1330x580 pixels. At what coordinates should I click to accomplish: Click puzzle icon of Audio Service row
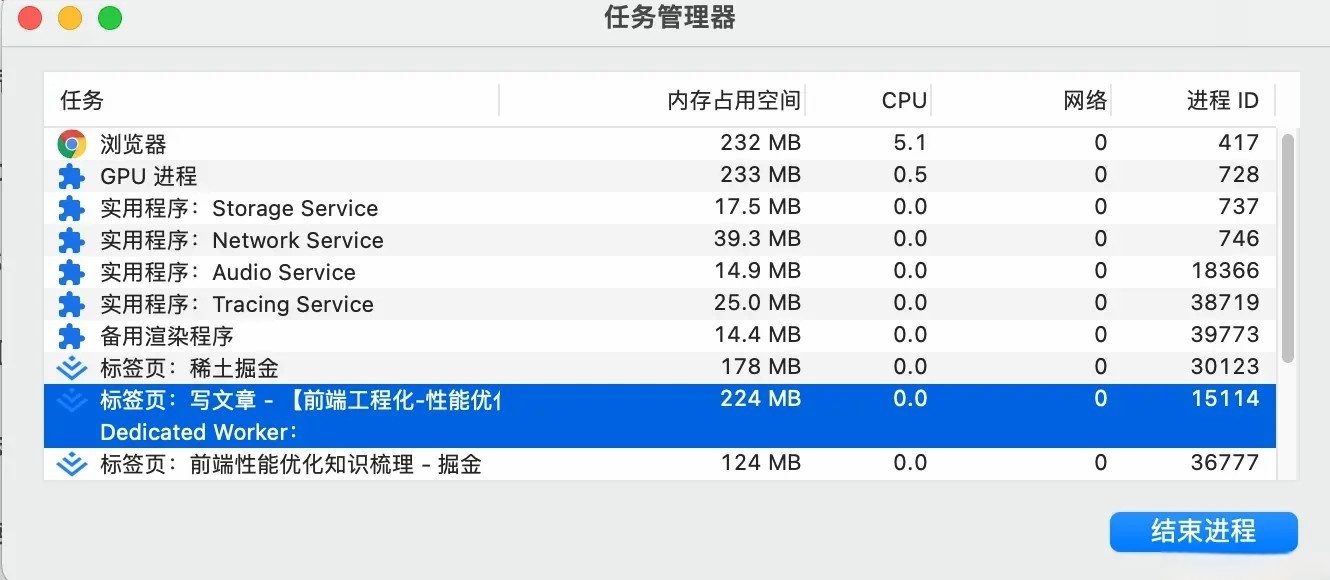tap(71, 273)
